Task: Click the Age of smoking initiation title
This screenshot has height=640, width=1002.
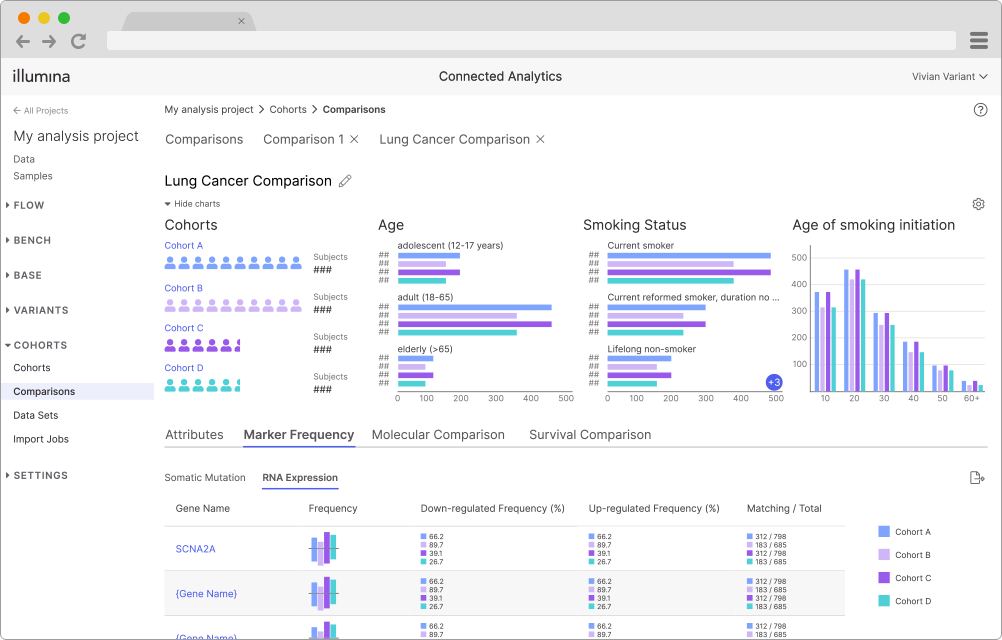Action: [x=874, y=225]
